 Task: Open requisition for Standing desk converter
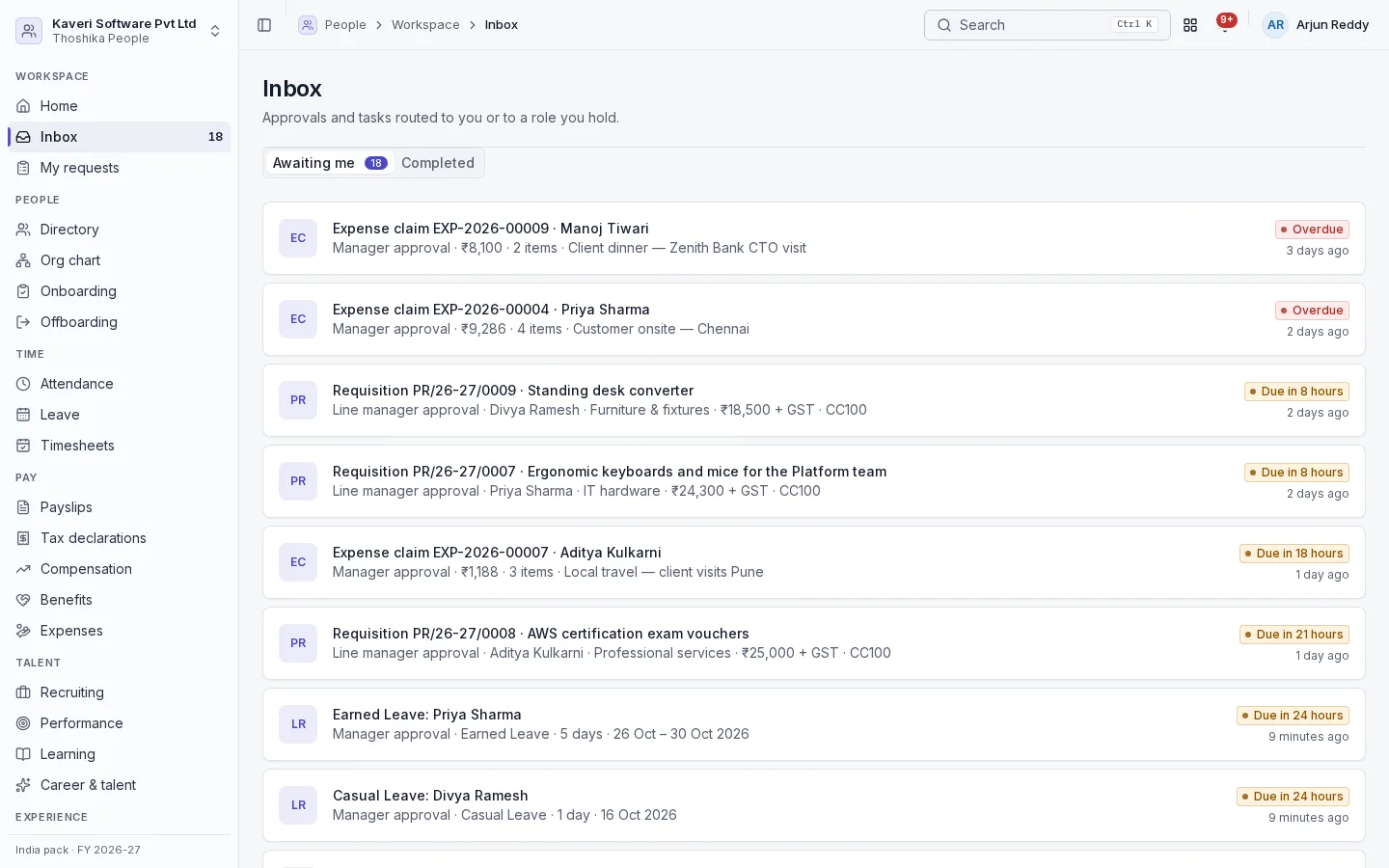814,400
